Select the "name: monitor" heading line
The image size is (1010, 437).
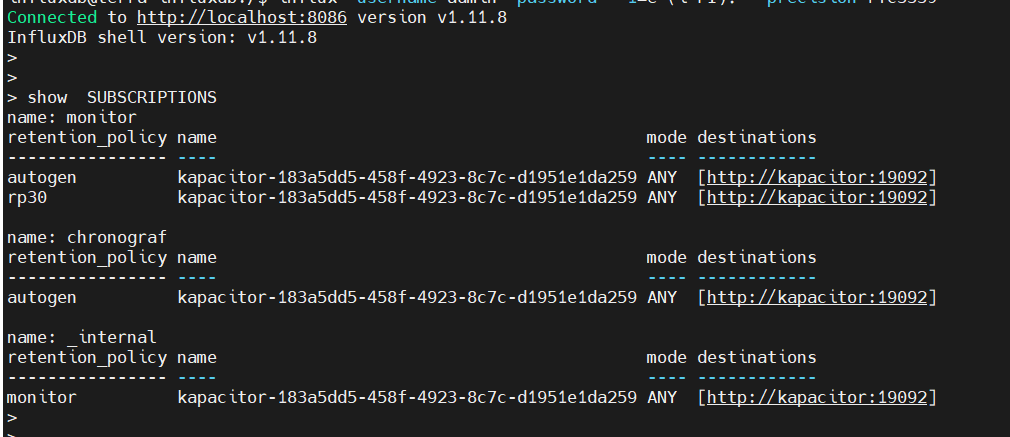point(71,118)
